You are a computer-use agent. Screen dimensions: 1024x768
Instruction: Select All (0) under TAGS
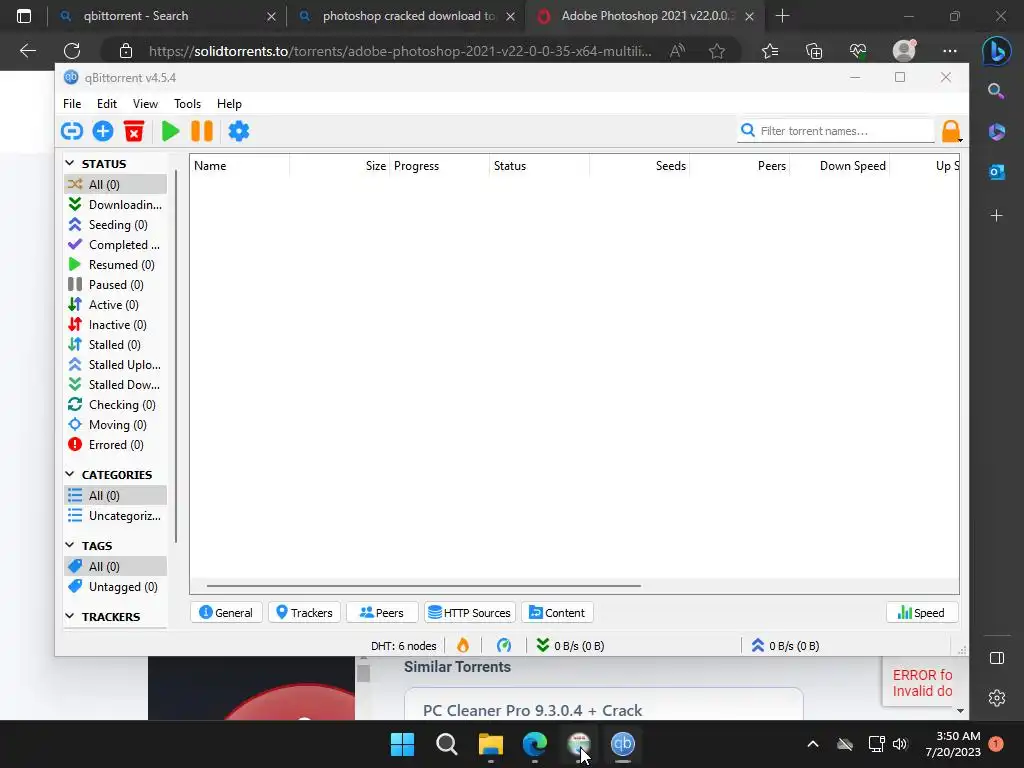point(115,566)
